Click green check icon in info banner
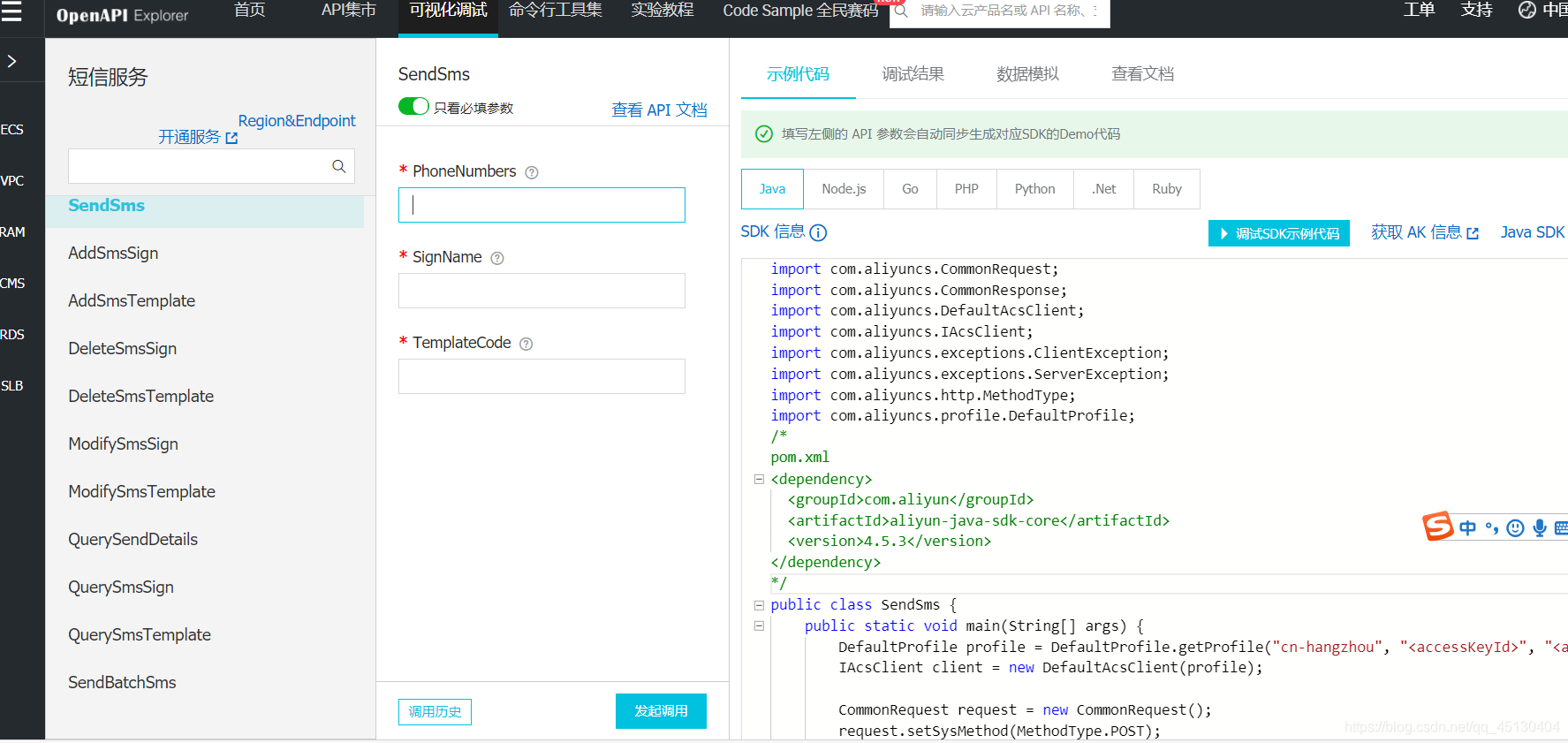1568x743 pixels. [x=764, y=134]
